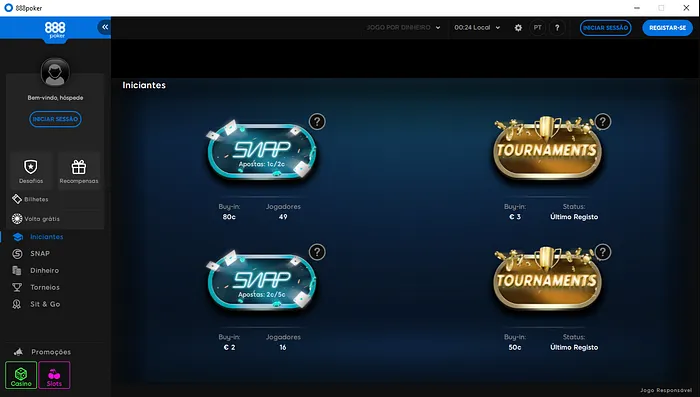This screenshot has height=397, width=700.
Task: Open the Slots cherry icon
Action: pyautogui.click(x=54, y=375)
